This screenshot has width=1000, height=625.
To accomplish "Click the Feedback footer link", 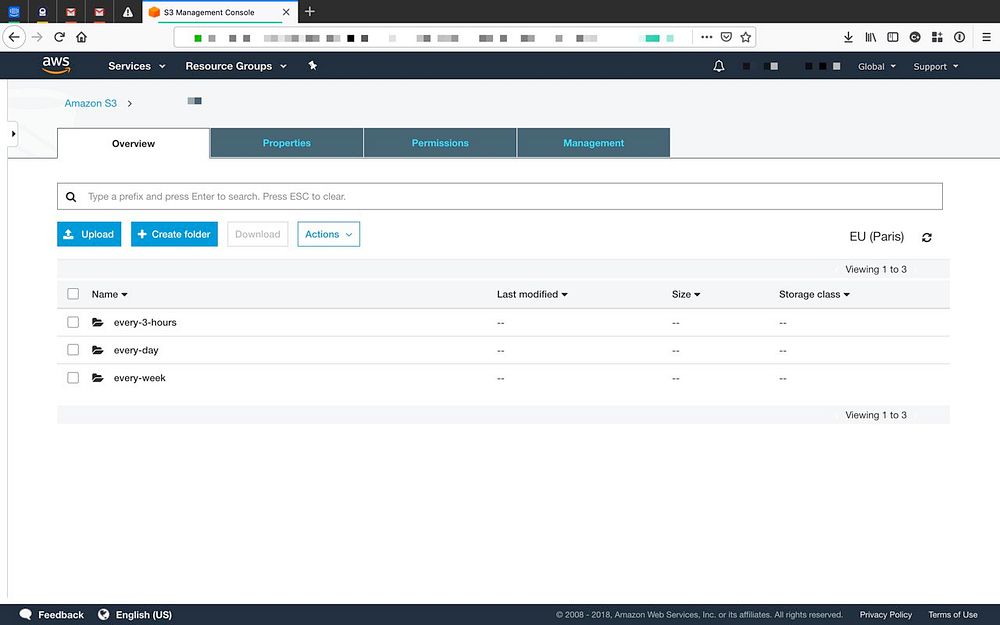I will click(x=61, y=615).
